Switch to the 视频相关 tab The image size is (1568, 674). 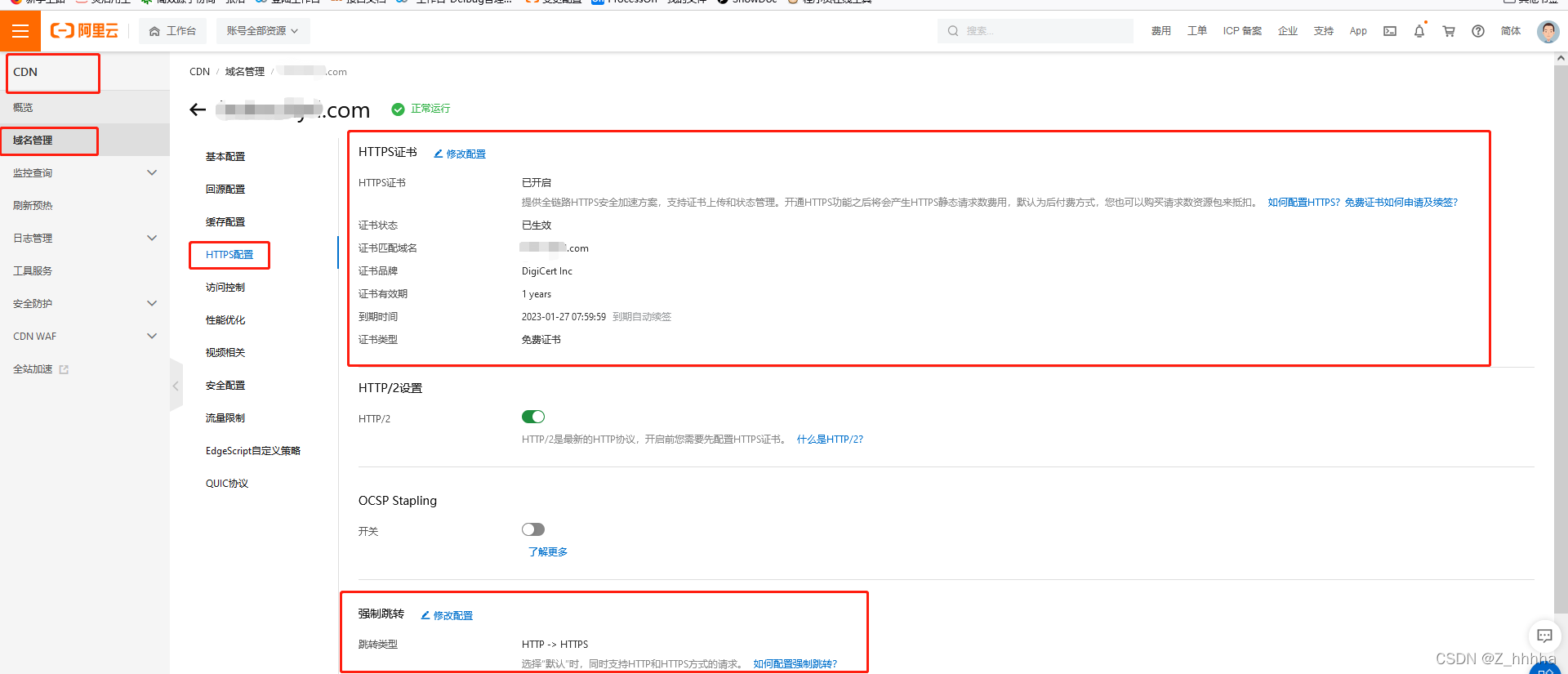click(x=225, y=353)
